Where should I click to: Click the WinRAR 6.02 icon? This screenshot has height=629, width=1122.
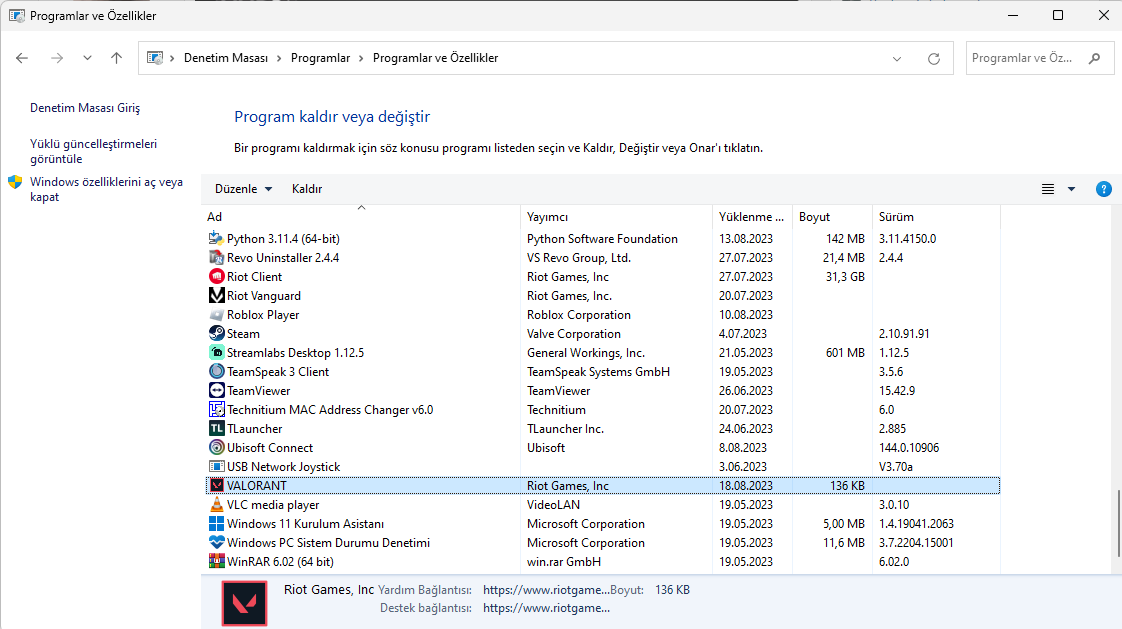(x=216, y=562)
